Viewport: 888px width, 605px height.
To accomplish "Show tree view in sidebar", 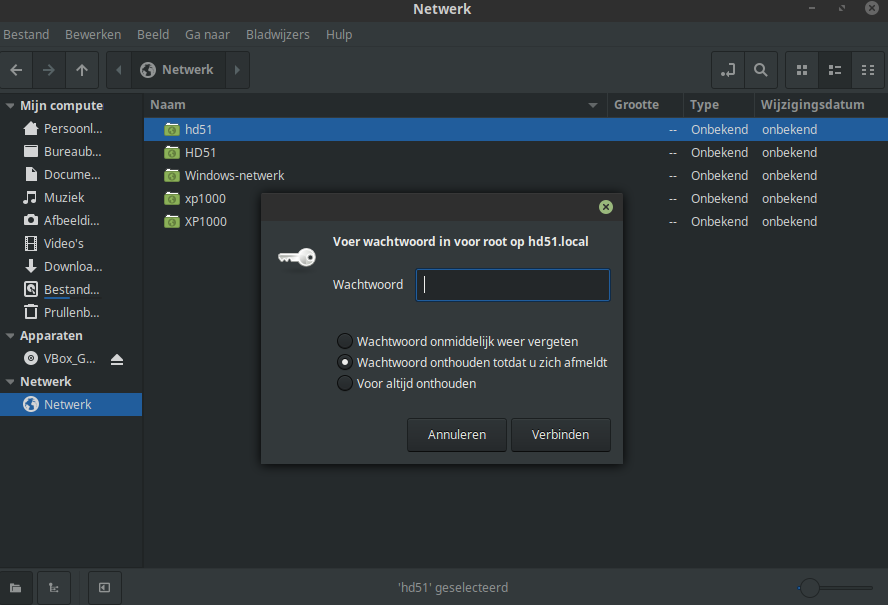I will 54,587.
